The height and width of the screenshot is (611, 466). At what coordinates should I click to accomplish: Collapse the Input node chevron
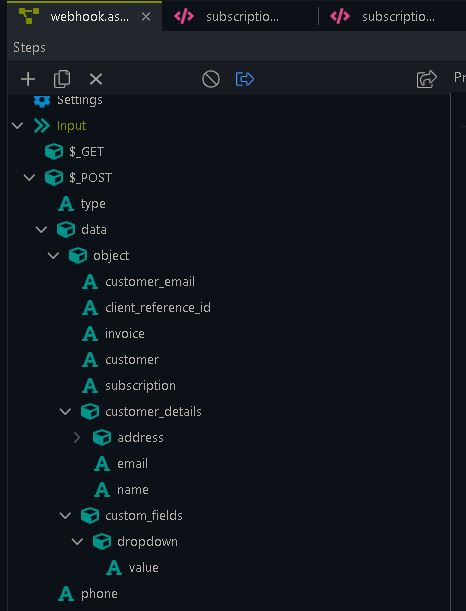point(17,125)
